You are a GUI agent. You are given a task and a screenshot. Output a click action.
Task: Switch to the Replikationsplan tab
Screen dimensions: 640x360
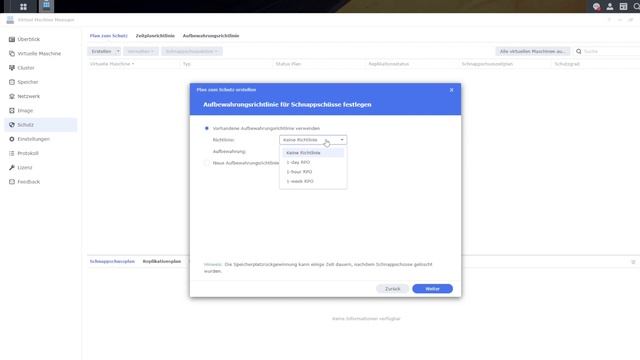coord(162,261)
